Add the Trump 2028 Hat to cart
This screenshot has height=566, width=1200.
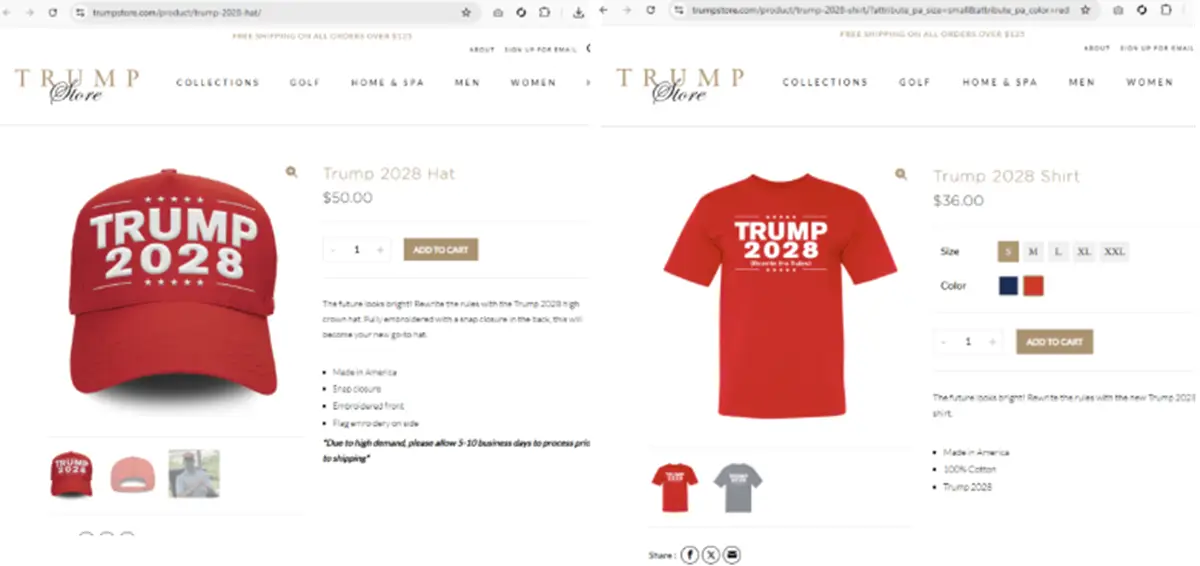point(441,249)
